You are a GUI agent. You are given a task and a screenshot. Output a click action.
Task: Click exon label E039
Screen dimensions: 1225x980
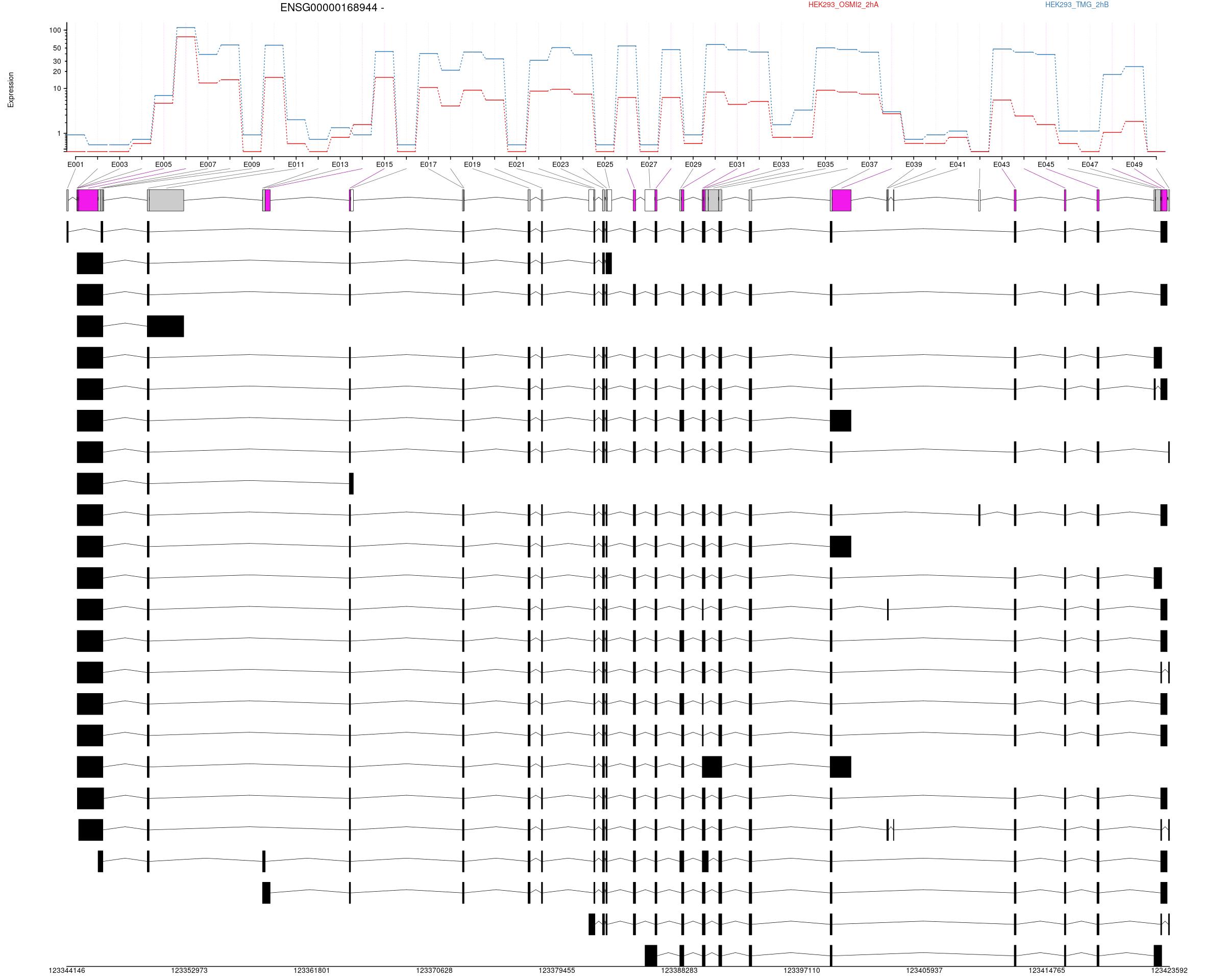(914, 165)
